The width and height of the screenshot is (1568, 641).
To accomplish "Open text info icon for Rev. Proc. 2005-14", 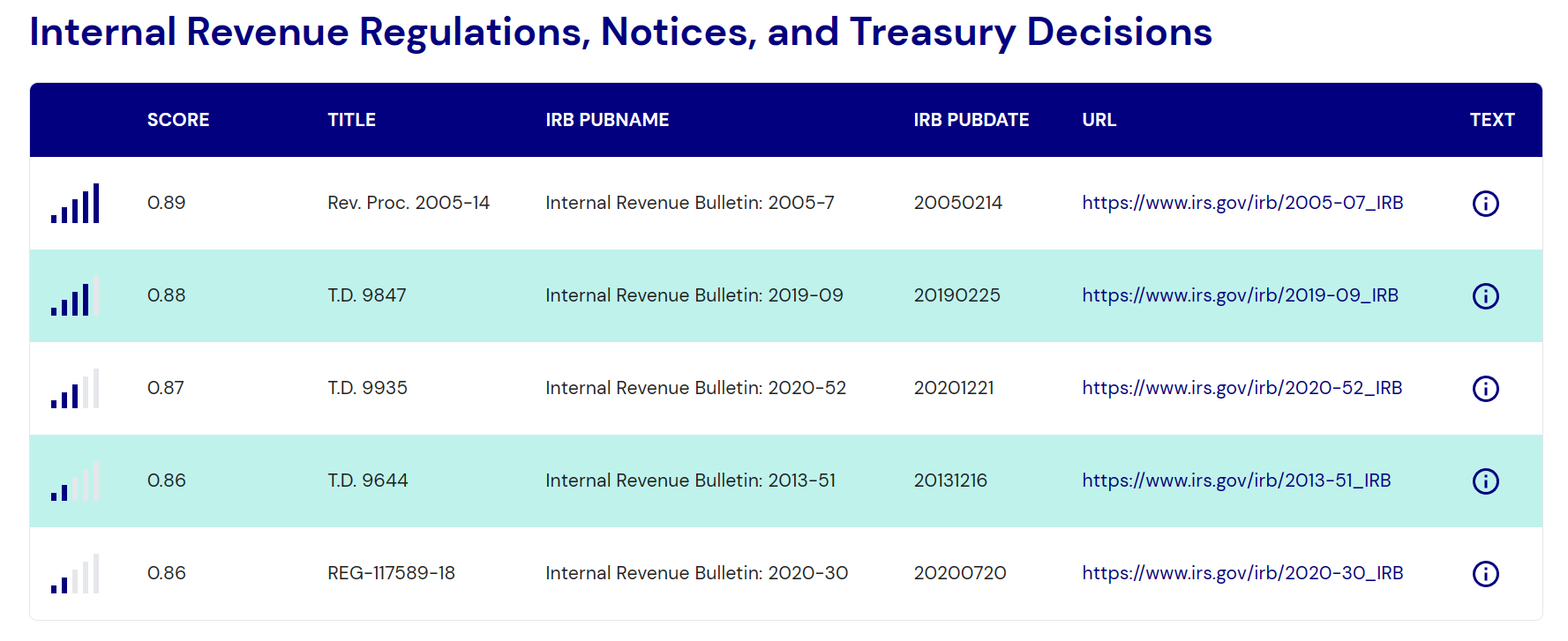I will coord(1486,204).
